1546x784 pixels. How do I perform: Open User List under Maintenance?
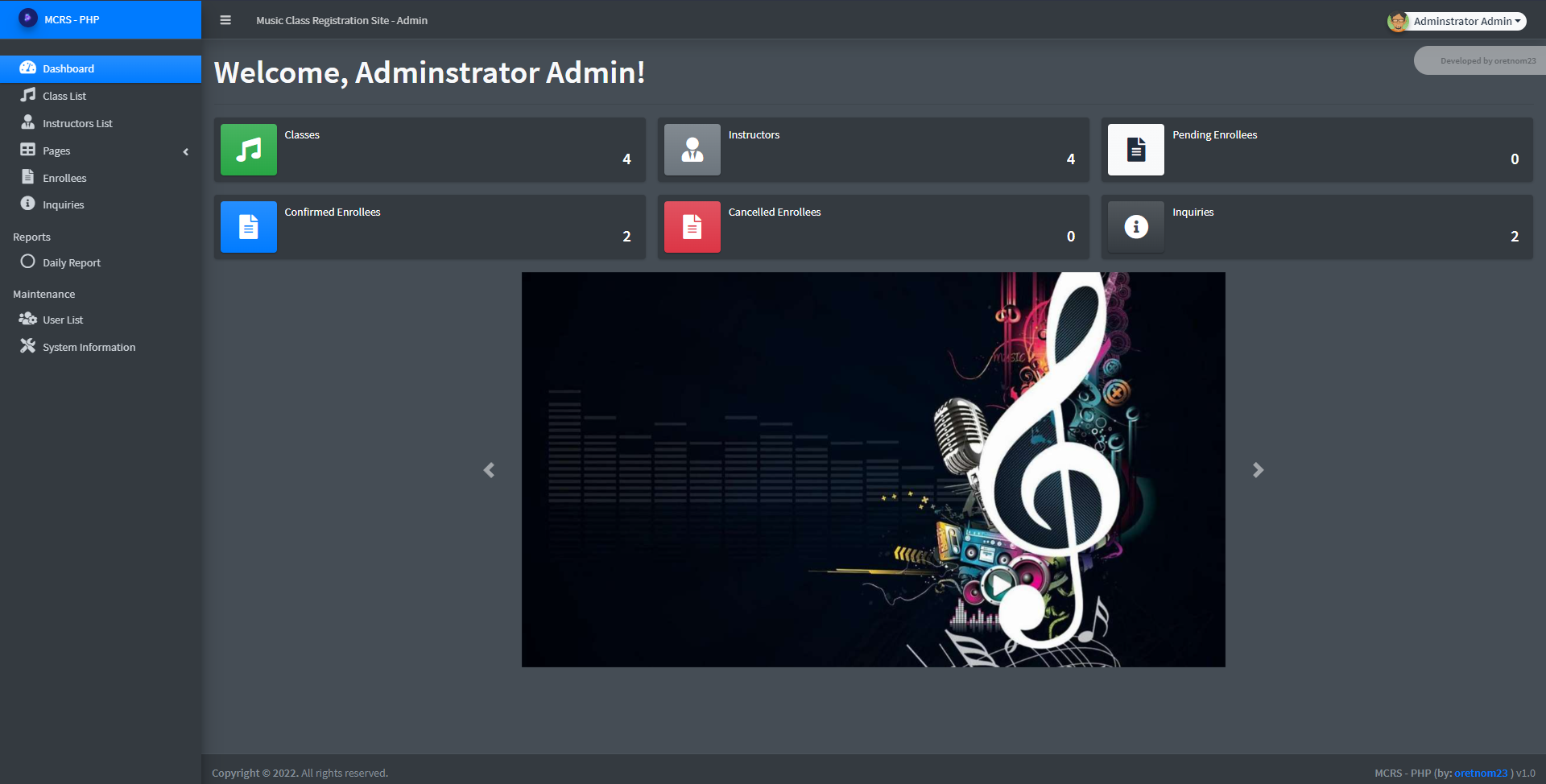[101, 320]
